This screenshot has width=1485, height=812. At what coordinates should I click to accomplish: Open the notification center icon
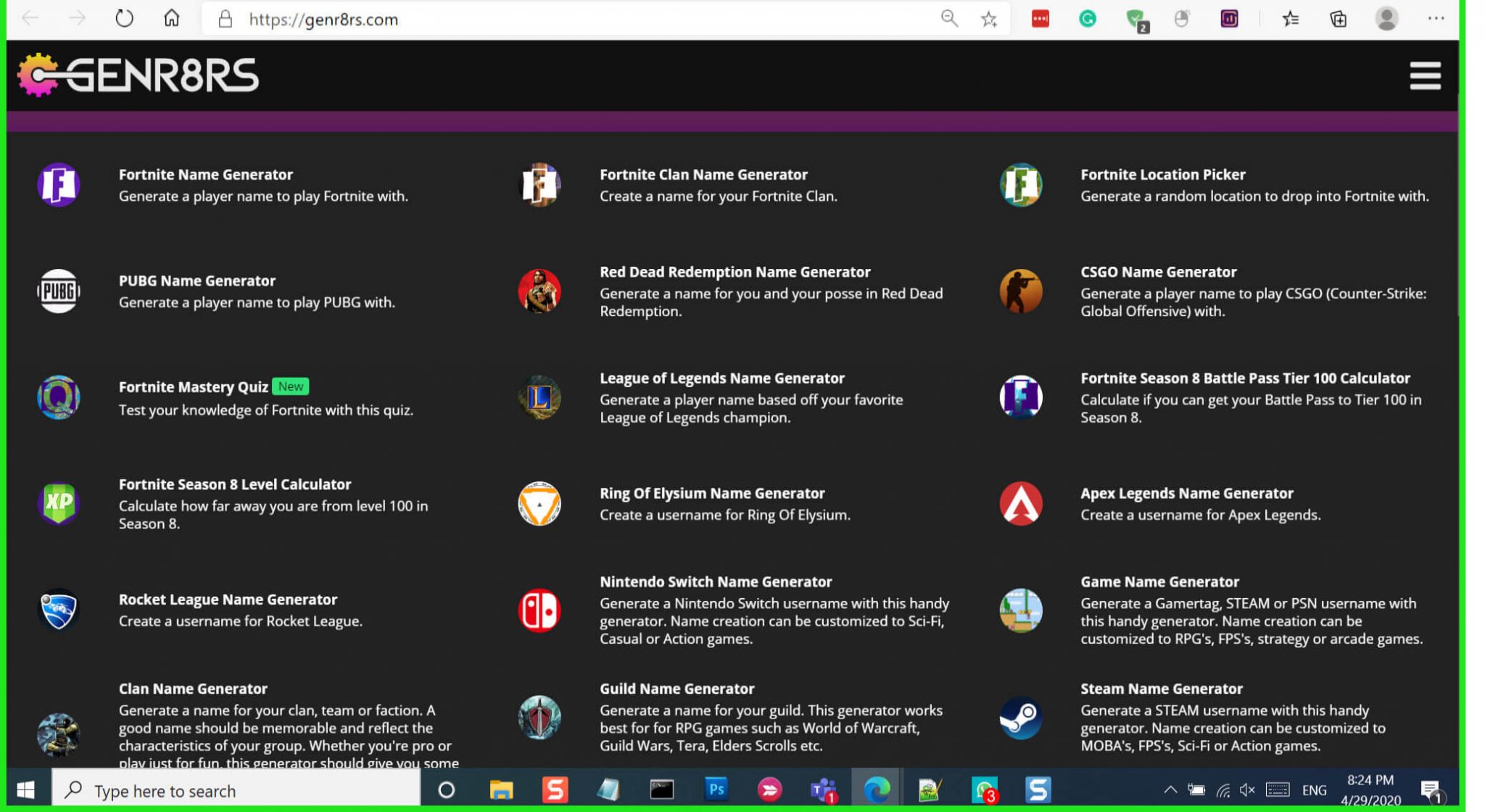(x=1431, y=790)
